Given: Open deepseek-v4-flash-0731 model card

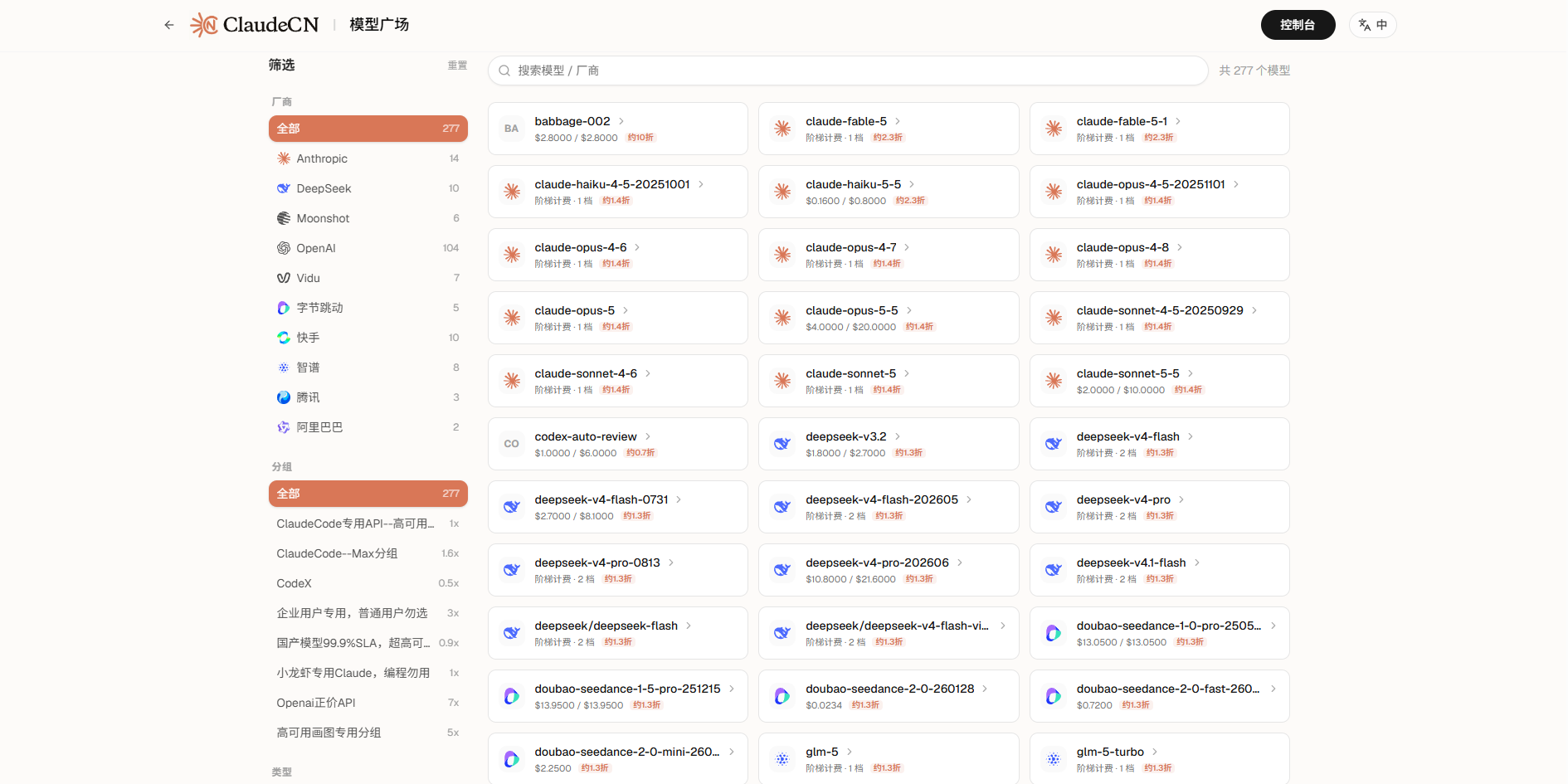Looking at the screenshot, I should (618, 507).
